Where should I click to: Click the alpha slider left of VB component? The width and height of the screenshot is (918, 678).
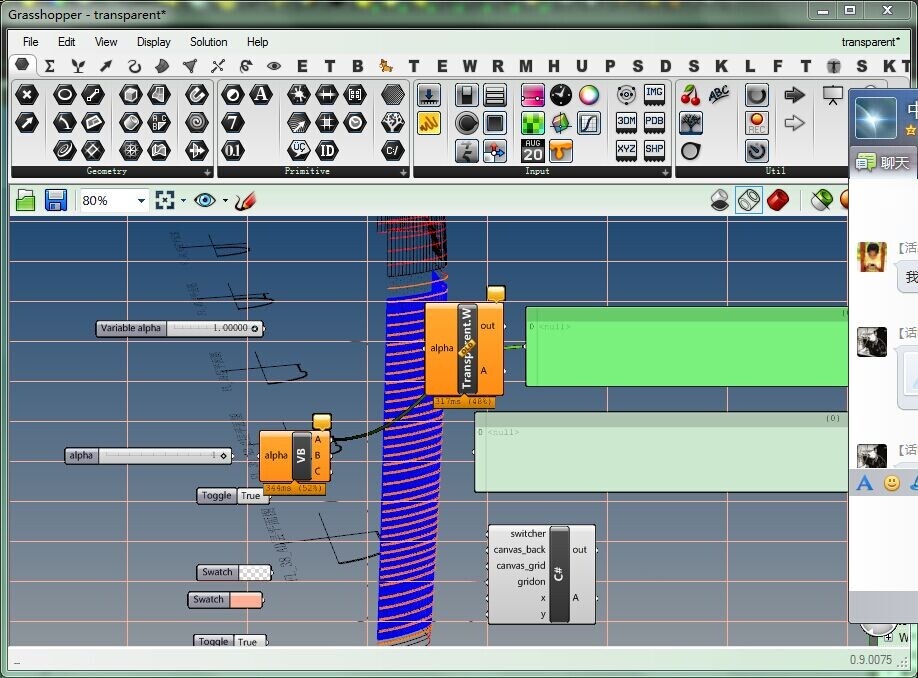(x=148, y=456)
